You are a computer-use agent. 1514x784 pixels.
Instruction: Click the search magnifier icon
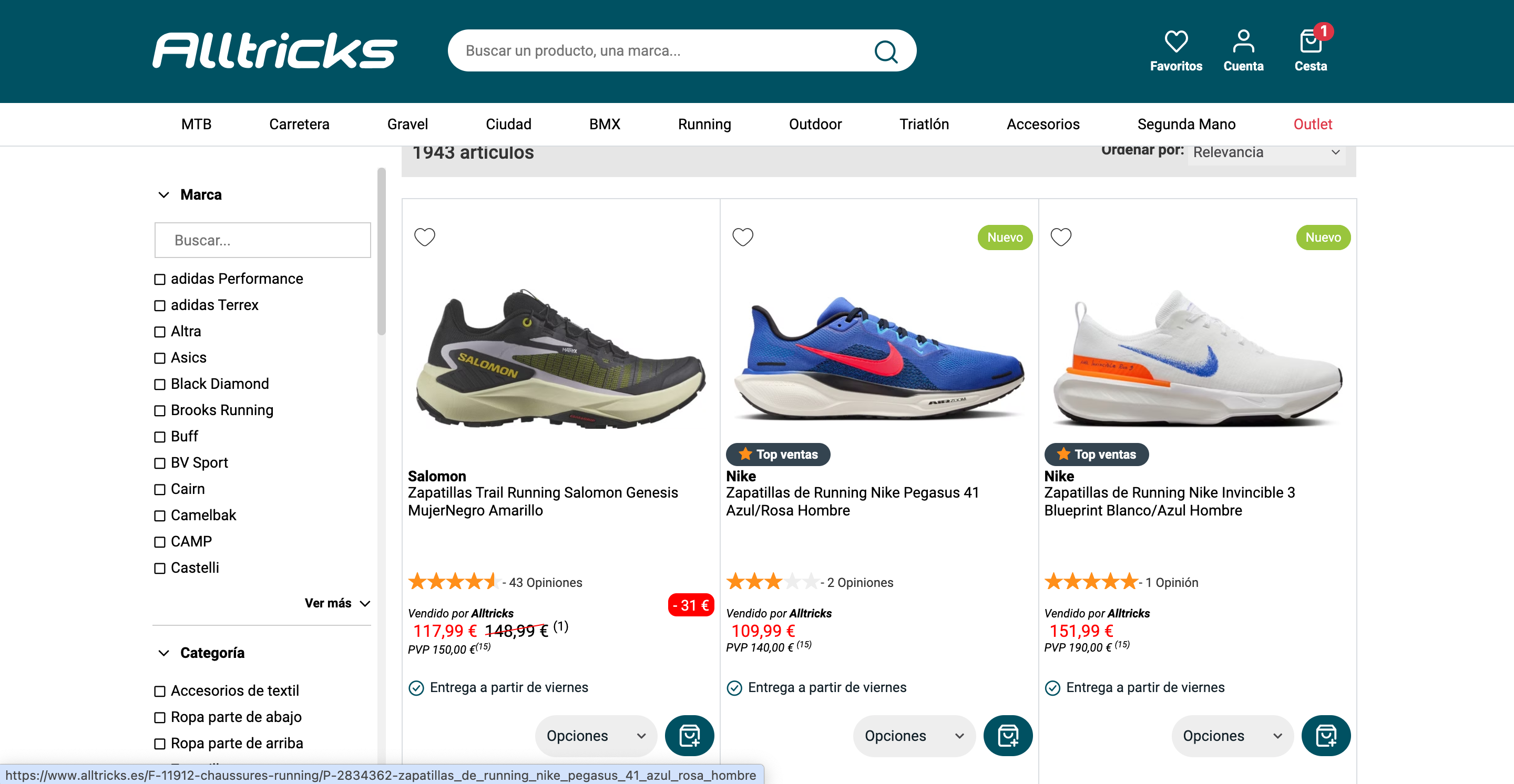click(885, 51)
